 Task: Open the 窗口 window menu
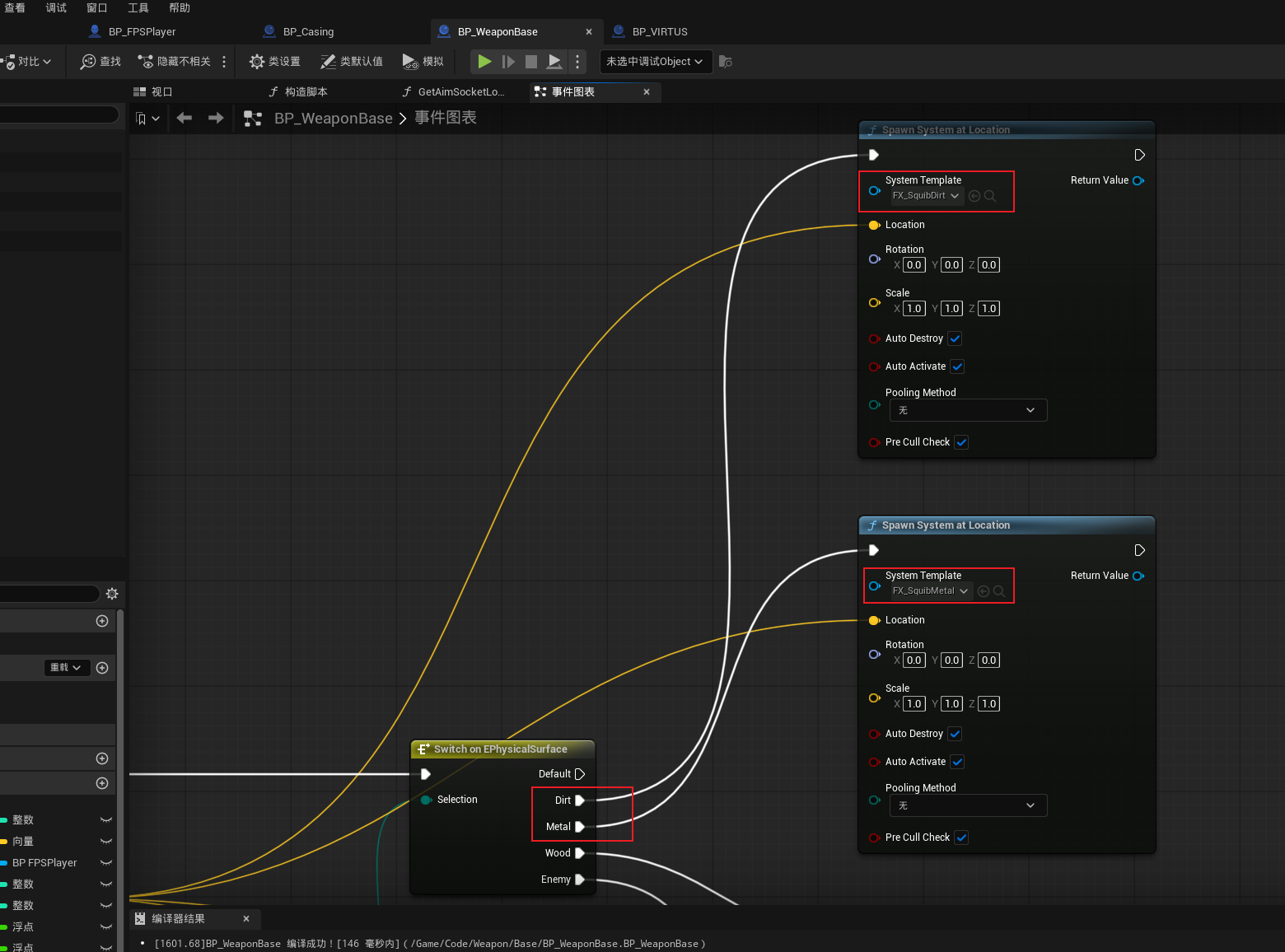(97, 8)
